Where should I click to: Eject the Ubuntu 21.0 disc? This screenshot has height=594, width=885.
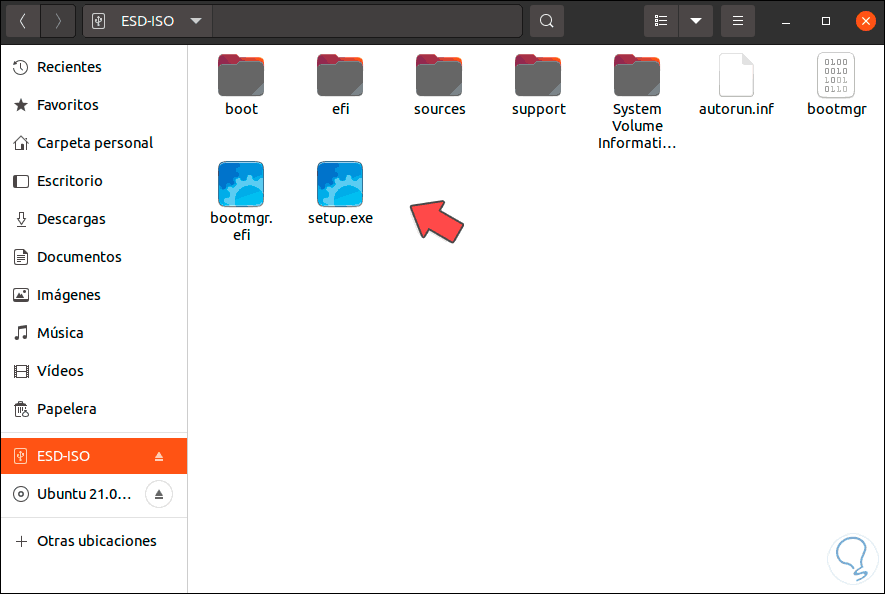pyautogui.click(x=158, y=494)
